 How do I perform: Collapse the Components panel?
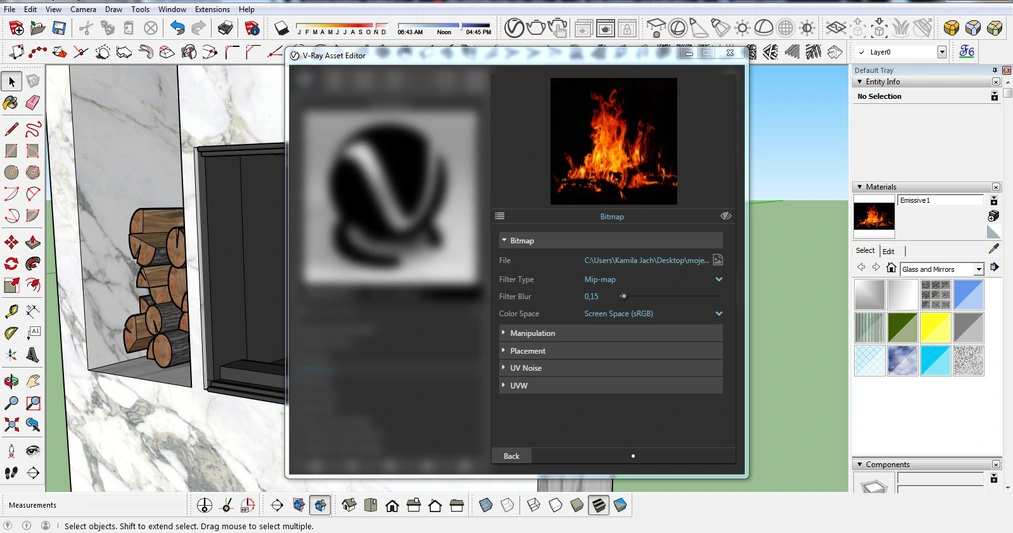click(859, 465)
